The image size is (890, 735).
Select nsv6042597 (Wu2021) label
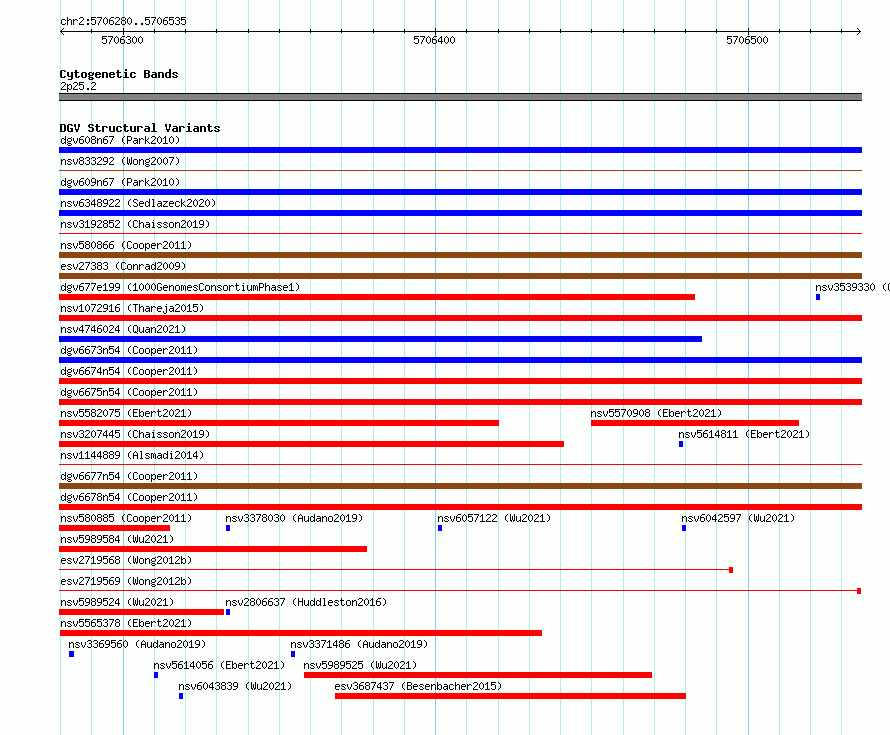pos(738,518)
